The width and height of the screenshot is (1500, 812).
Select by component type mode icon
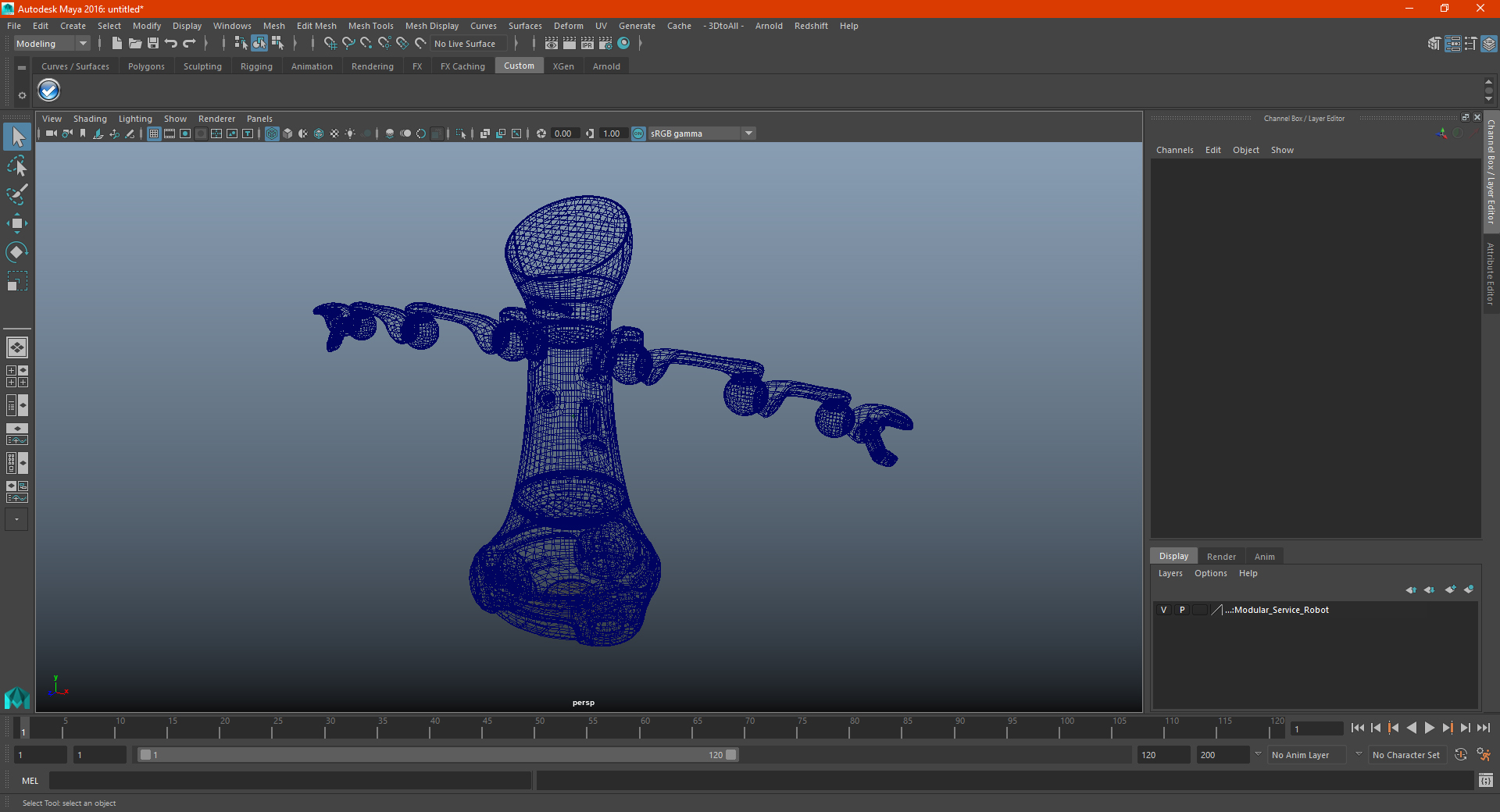pyautogui.click(x=277, y=44)
